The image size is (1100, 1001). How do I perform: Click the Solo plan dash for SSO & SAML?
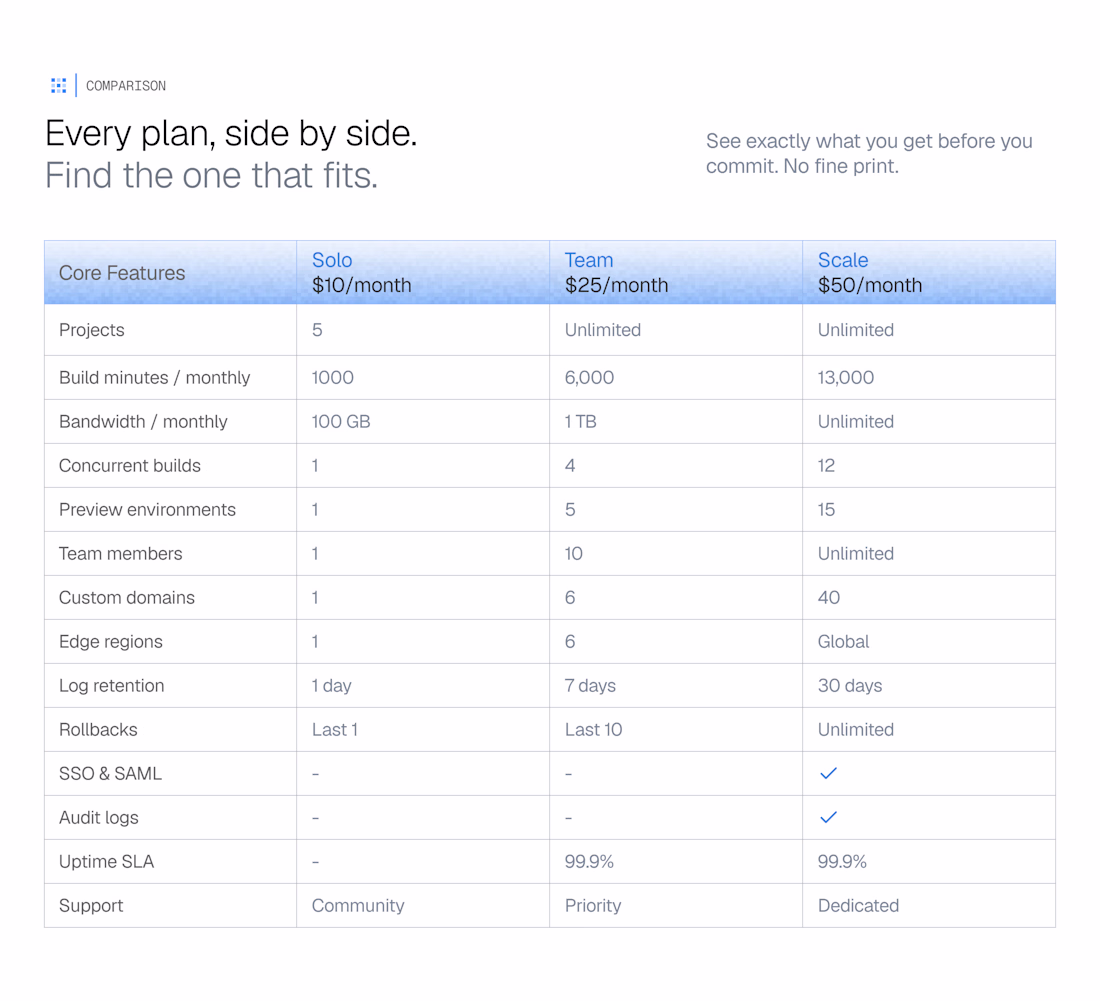316,774
